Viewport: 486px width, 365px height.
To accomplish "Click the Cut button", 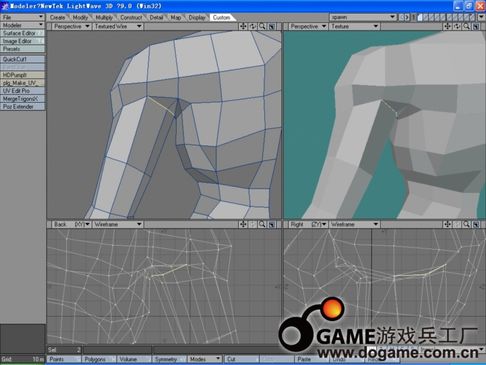I will point(241,359).
